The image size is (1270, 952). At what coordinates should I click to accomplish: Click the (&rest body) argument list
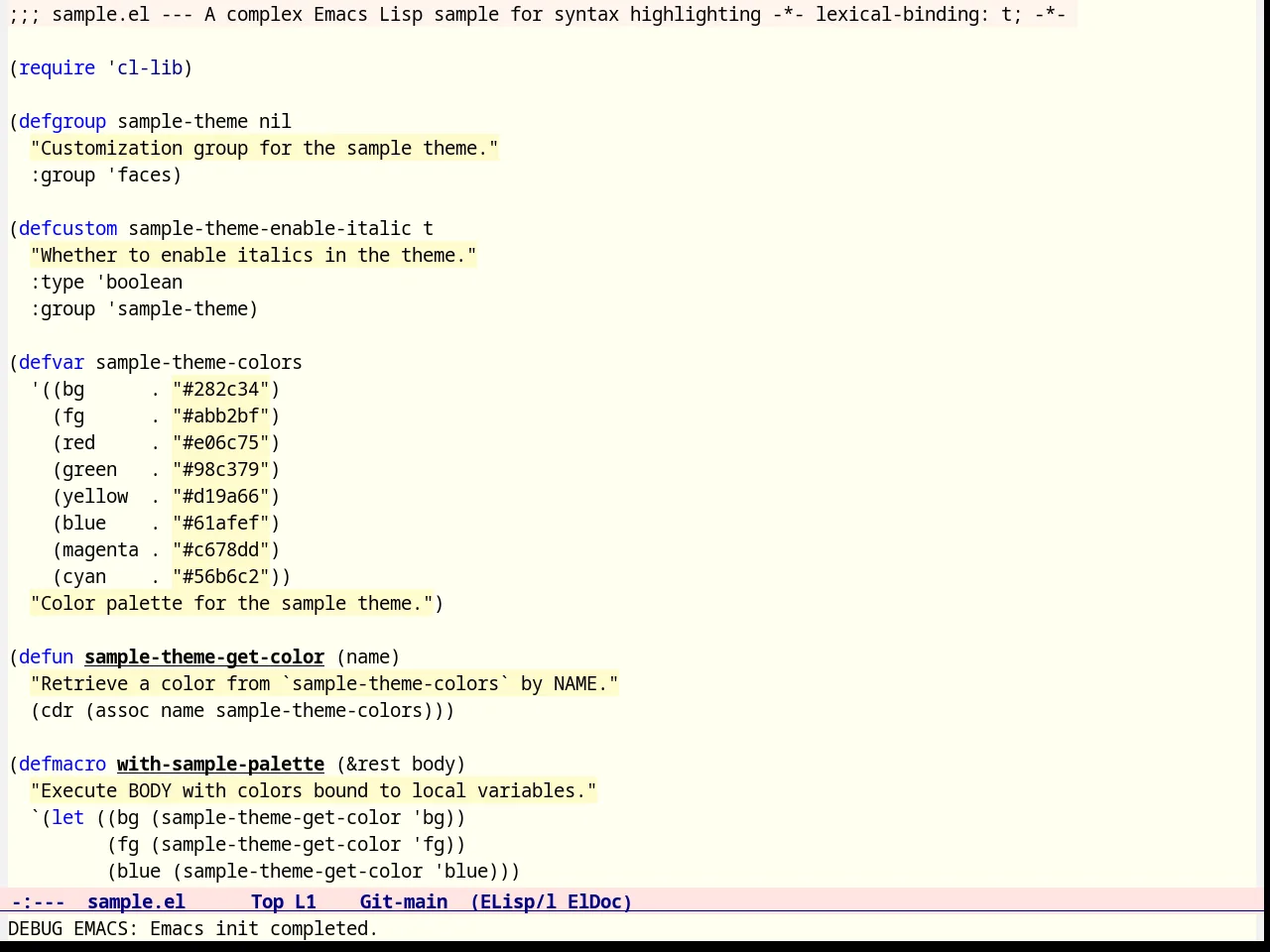[x=401, y=764]
